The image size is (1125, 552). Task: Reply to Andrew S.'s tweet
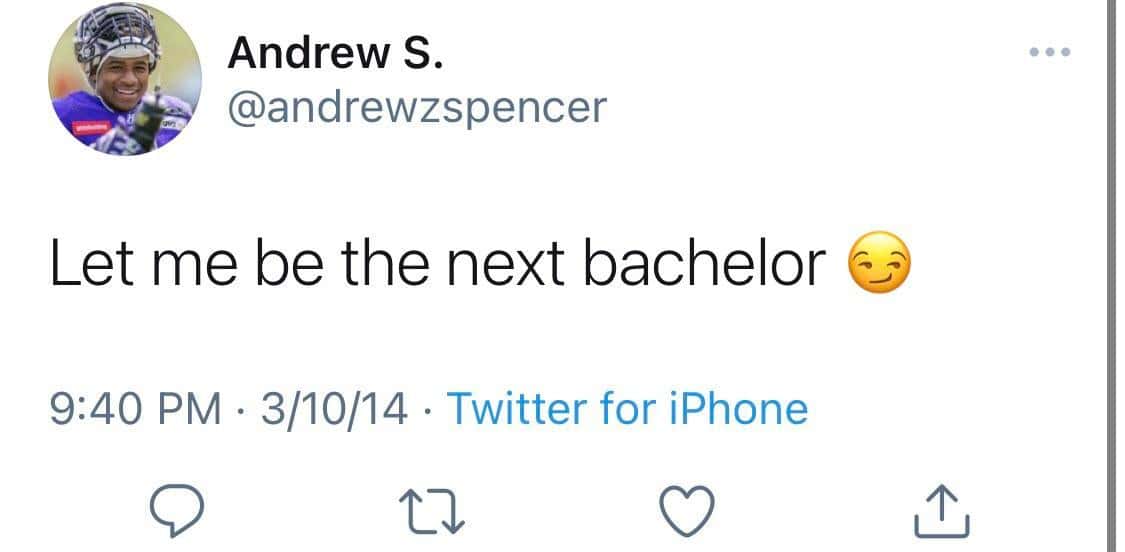(x=177, y=510)
